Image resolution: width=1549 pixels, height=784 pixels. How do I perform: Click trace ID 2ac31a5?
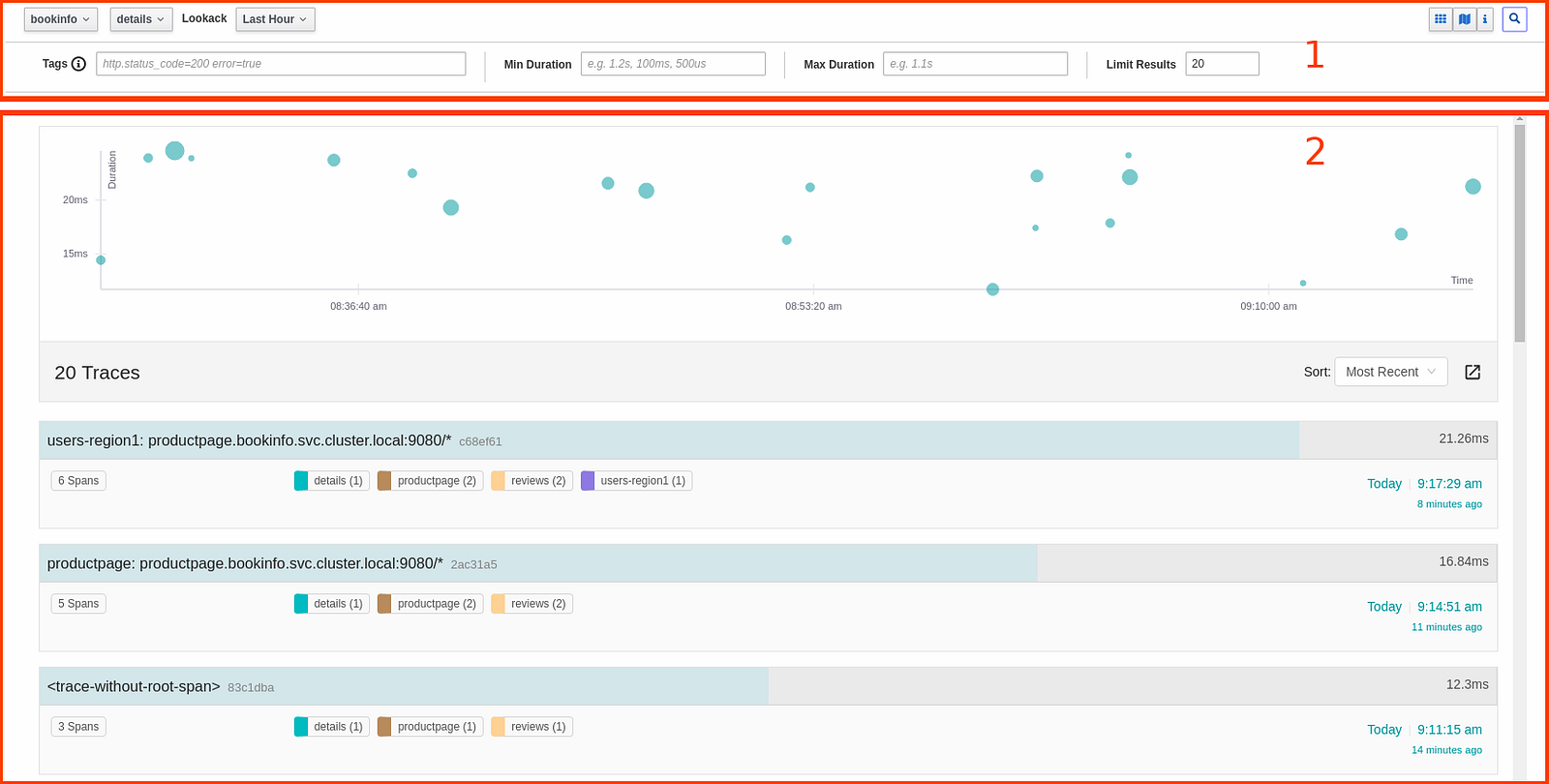point(473,565)
